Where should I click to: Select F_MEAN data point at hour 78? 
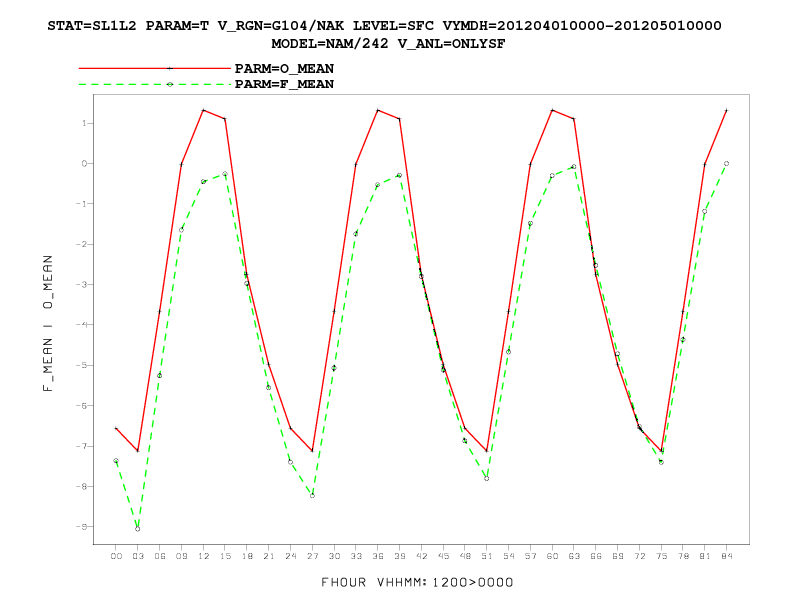[683, 339]
